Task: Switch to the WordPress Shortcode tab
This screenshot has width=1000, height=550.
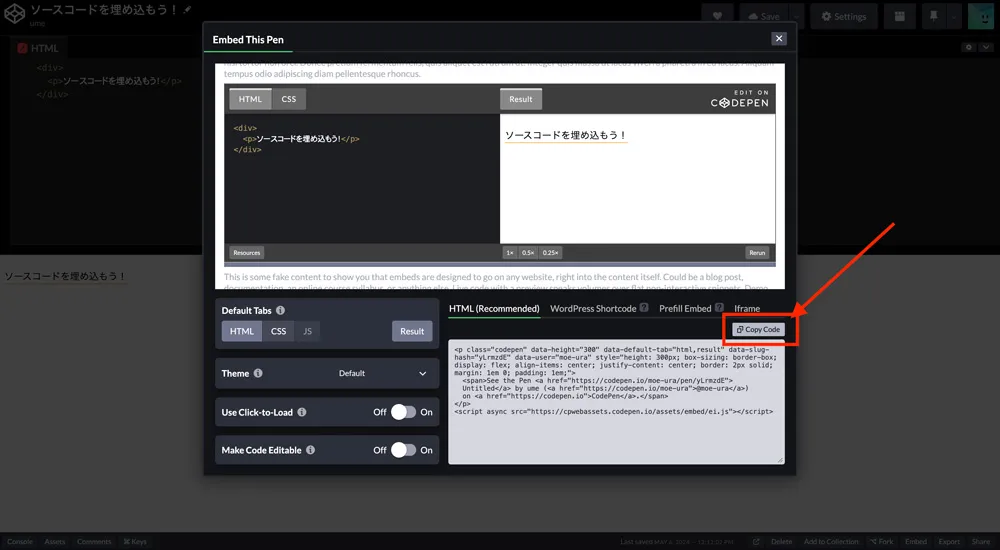Action: [593, 309]
